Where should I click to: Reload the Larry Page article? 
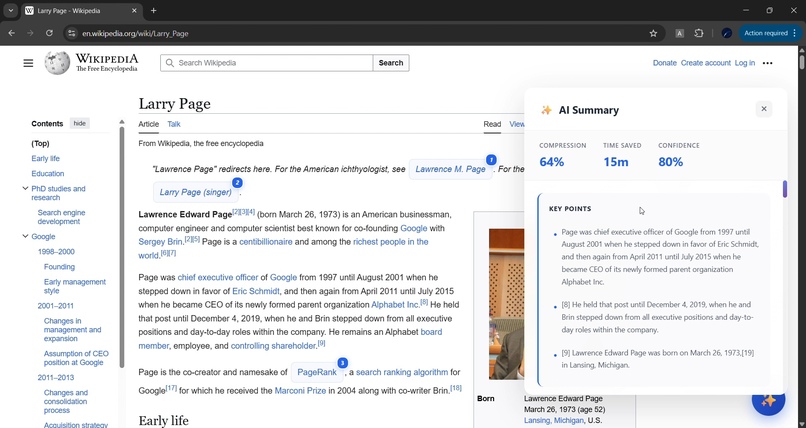[x=49, y=33]
